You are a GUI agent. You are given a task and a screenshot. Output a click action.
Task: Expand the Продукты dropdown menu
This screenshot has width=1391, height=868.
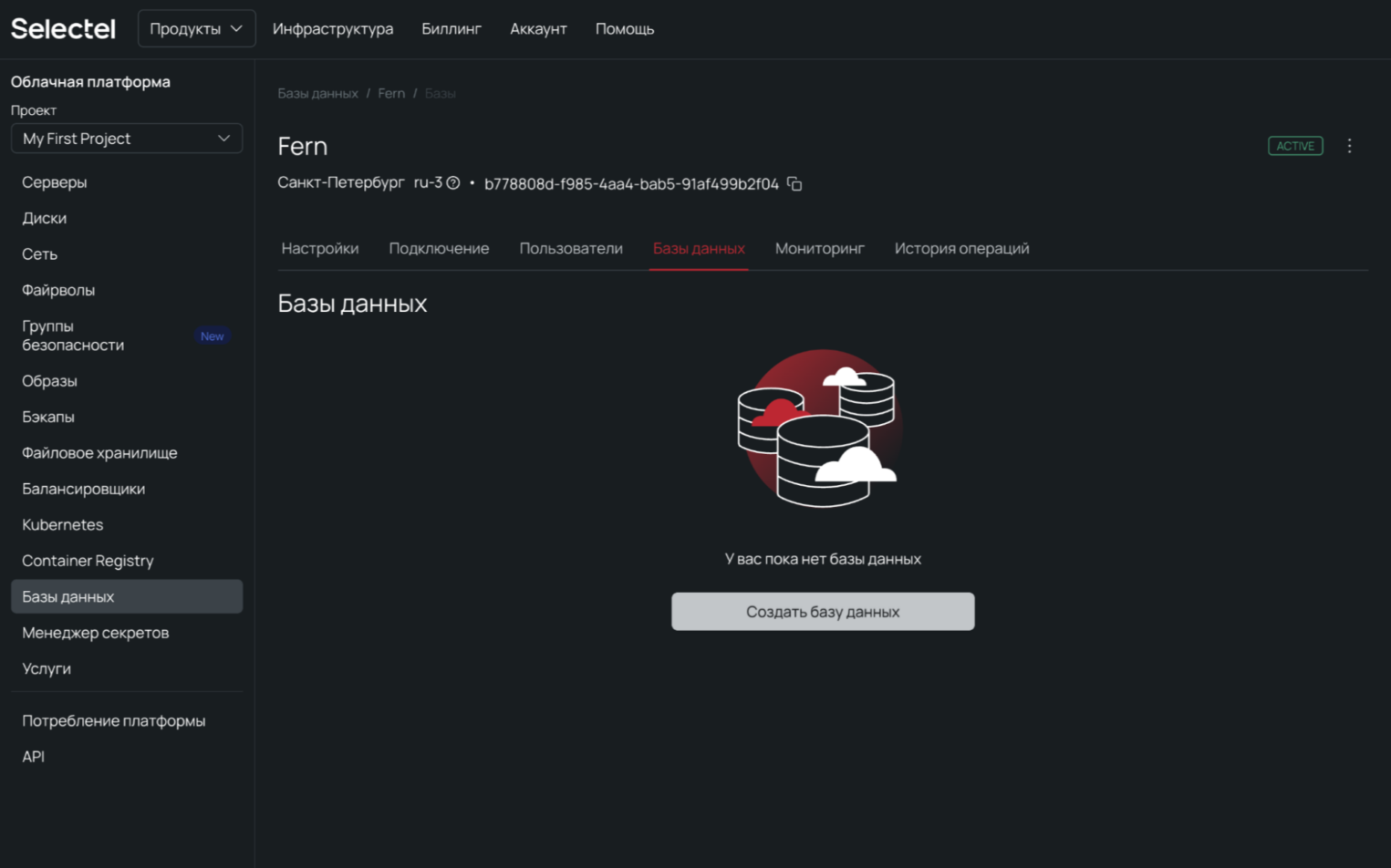tap(196, 29)
